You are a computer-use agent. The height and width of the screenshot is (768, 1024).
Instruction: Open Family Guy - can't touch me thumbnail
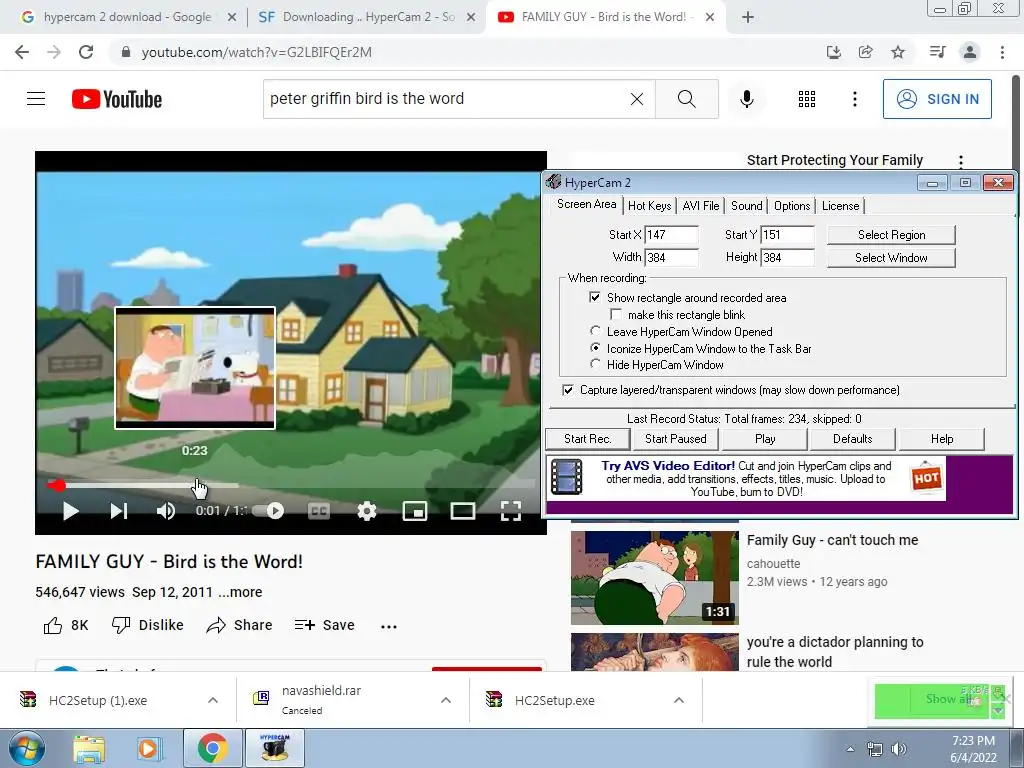tap(654, 578)
